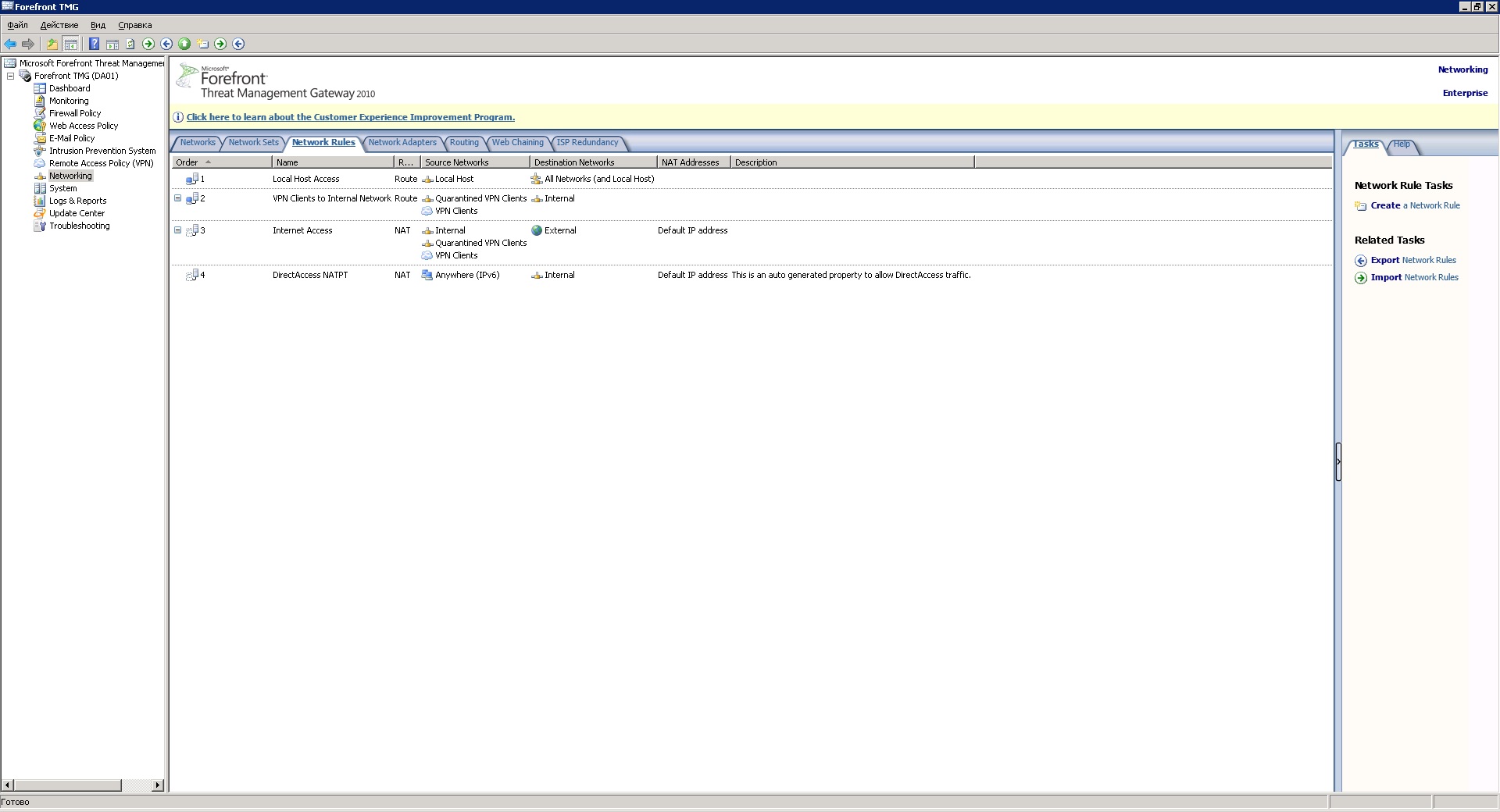The height and width of the screenshot is (812, 1500).
Task: Open Dashboard in the console tree
Action: pyautogui.click(x=70, y=88)
